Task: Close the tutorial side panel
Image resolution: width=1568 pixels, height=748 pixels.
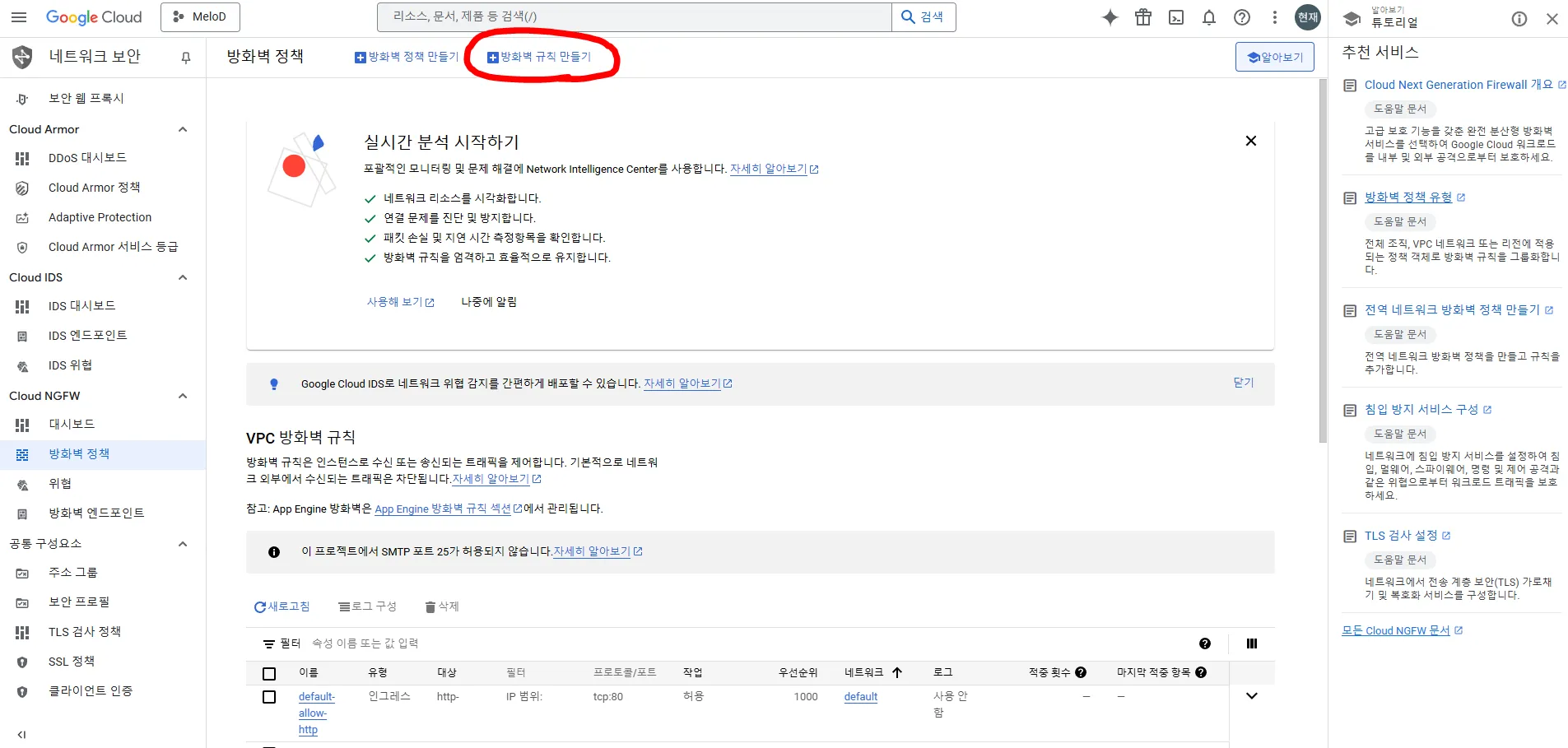Action: pyautogui.click(x=1552, y=19)
